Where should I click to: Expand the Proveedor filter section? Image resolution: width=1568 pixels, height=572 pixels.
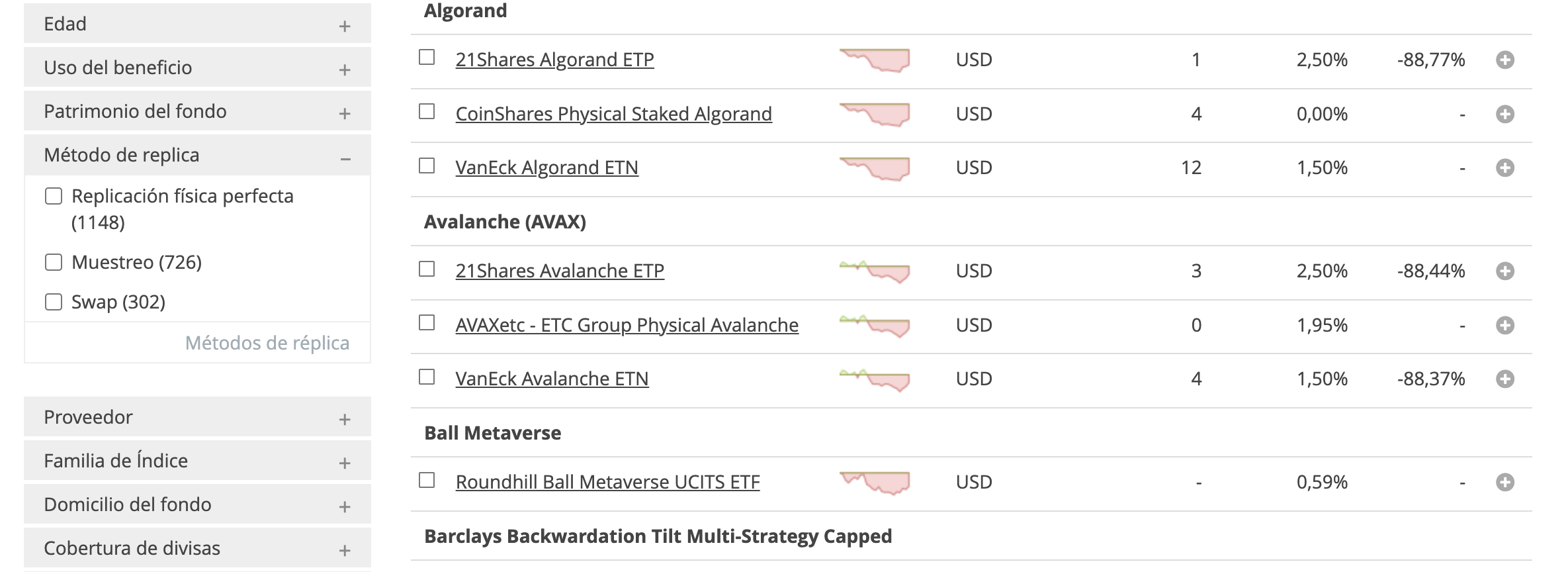(345, 420)
